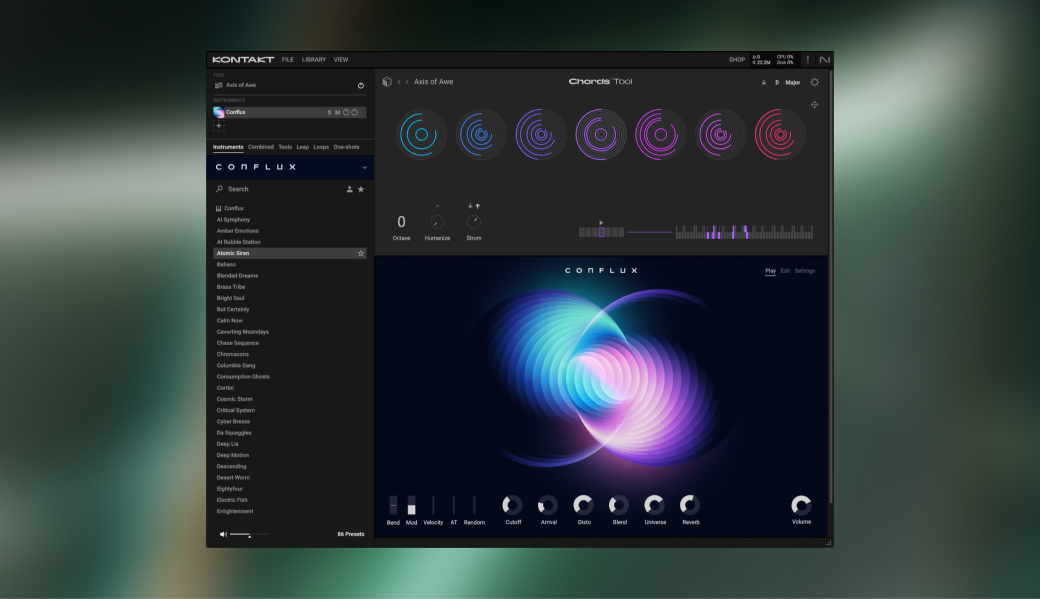Click the play marker above chord slots

(x=601, y=223)
